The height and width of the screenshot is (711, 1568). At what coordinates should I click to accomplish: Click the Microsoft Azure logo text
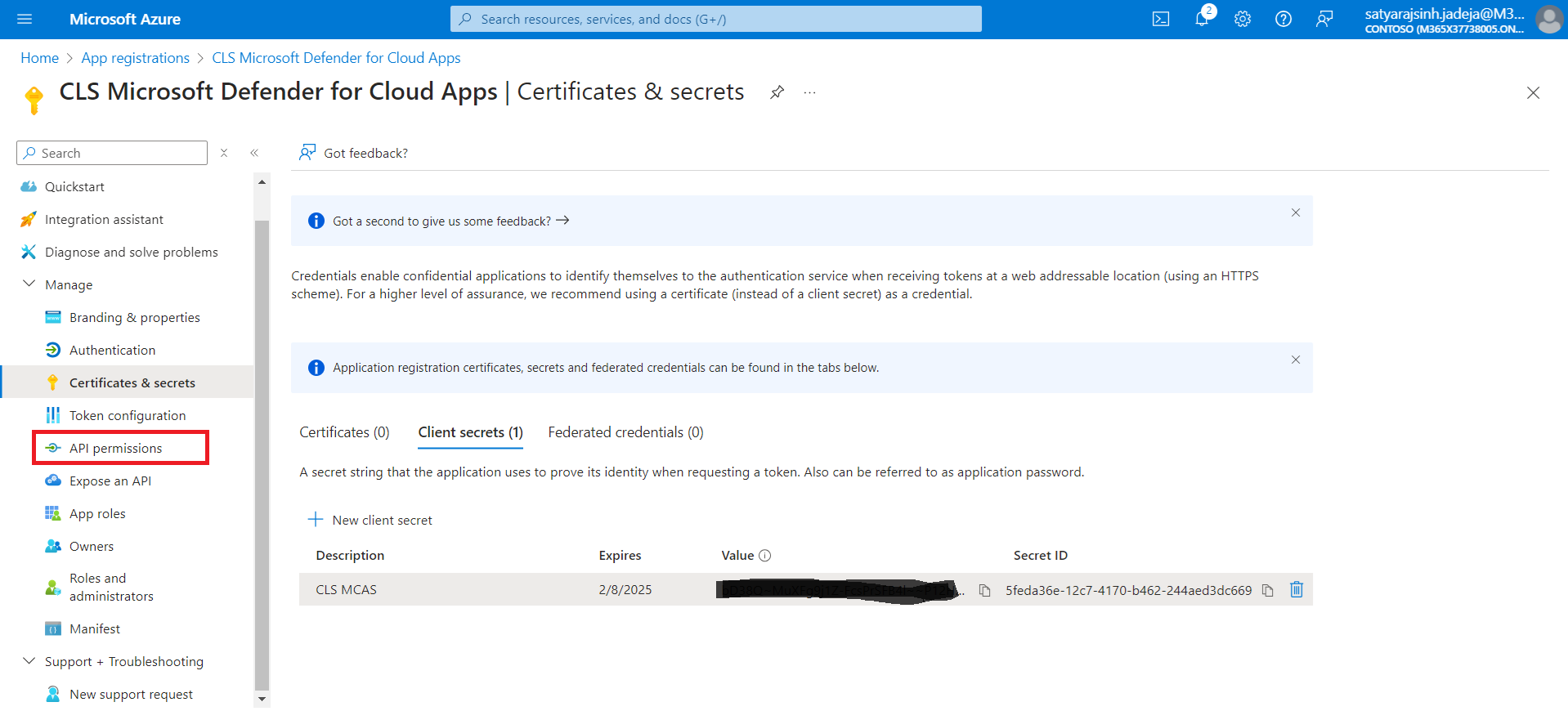(124, 19)
